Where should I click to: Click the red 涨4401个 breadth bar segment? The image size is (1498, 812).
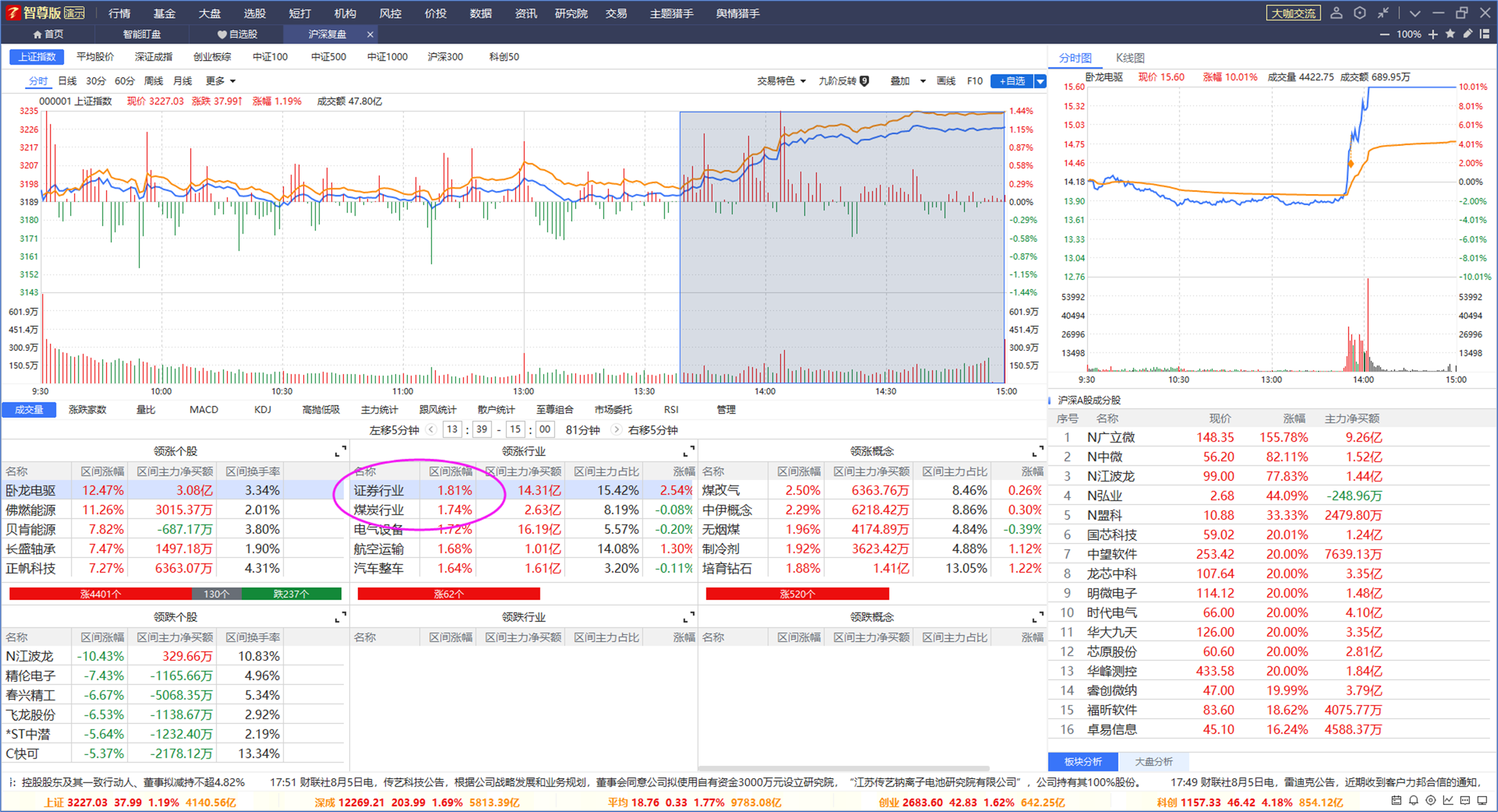coord(101,594)
